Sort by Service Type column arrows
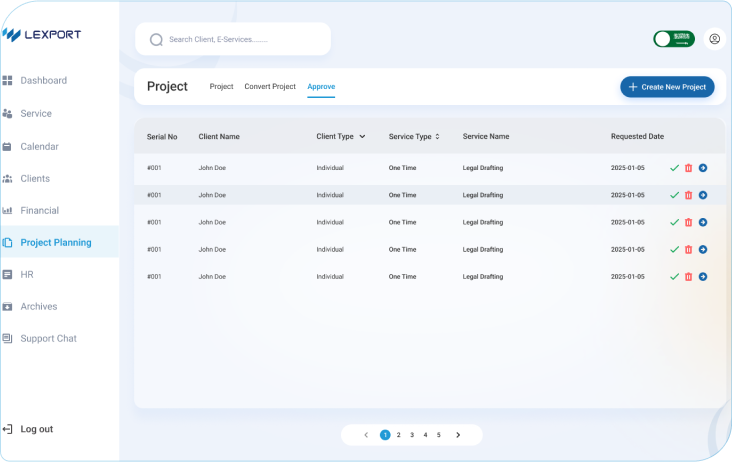This screenshot has width=733, height=462. tap(437, 136)
